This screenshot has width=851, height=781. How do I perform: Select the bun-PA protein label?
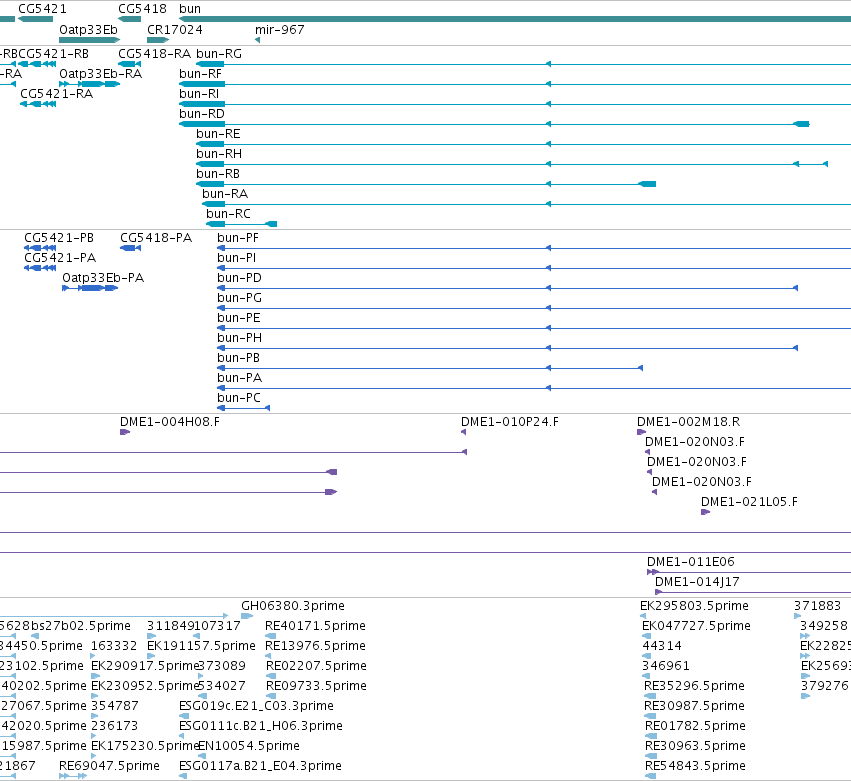click(239, 378)
